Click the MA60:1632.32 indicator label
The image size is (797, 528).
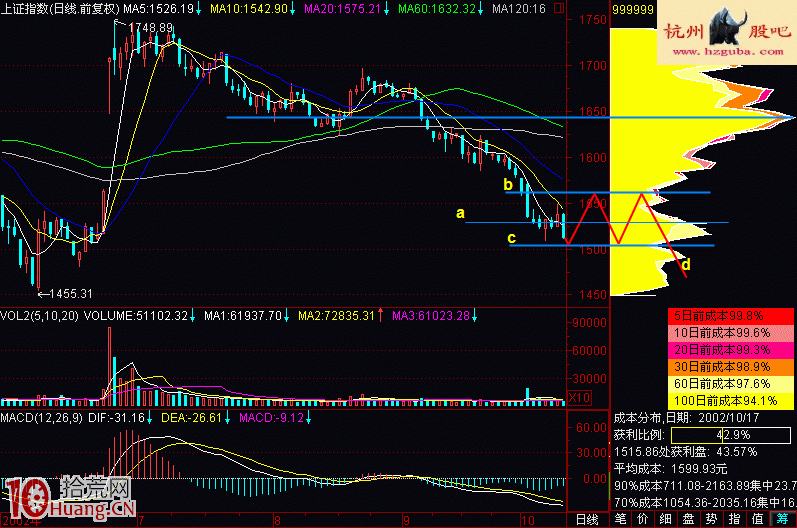(441, 9)
